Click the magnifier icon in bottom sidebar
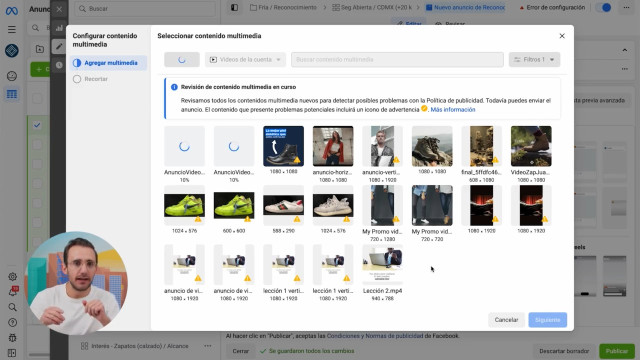640x360 pixels. pyautogui.click(x=12, y=307)
